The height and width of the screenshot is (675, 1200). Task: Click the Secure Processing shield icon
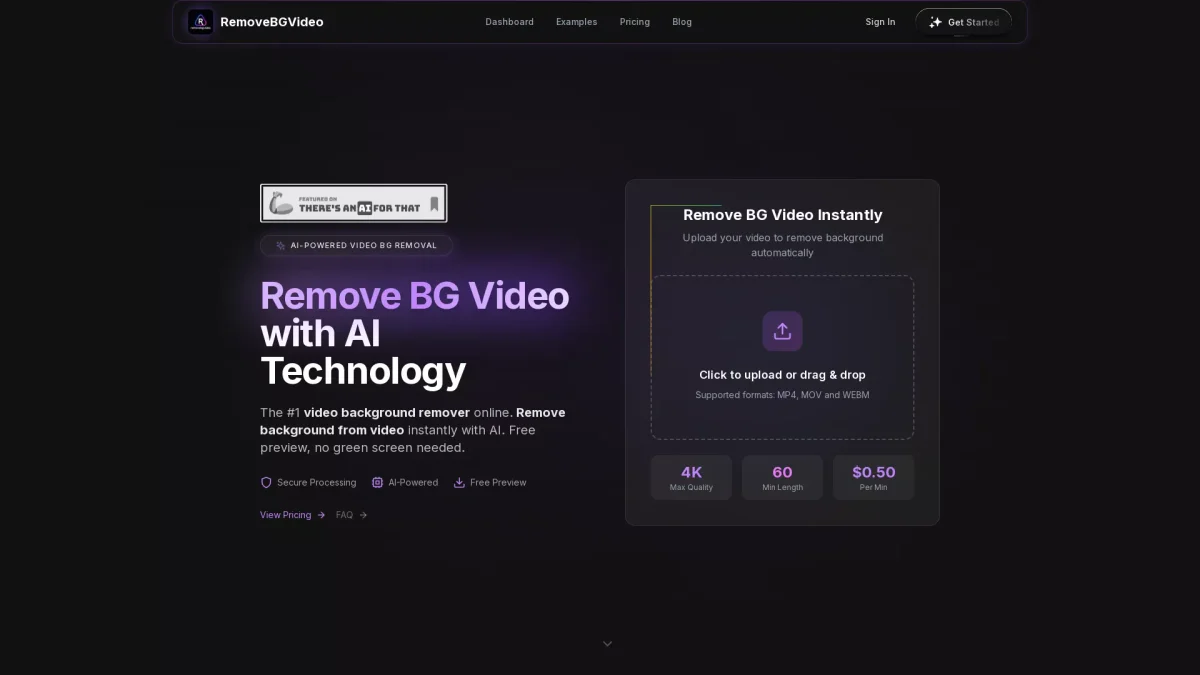click(x=266, y=482)
